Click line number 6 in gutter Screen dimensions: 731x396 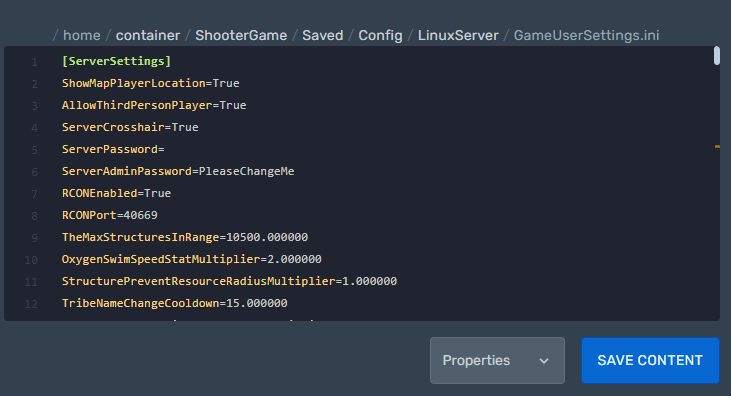pyautogui.click(x=34, y=172)
